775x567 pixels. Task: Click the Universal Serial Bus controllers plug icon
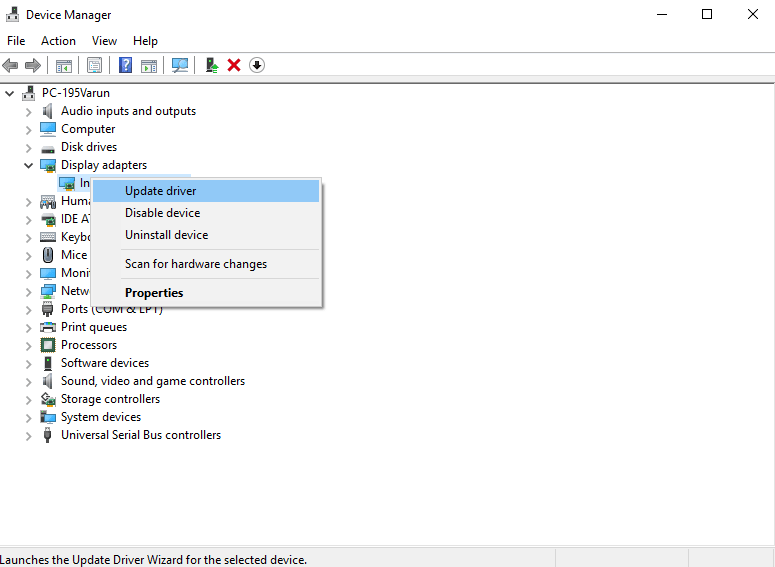click(x=47, y=435)
